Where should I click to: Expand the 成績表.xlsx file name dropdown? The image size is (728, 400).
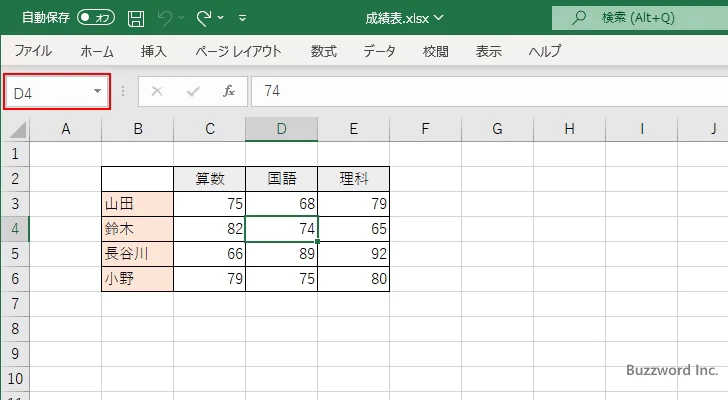[x=438, y=18]
